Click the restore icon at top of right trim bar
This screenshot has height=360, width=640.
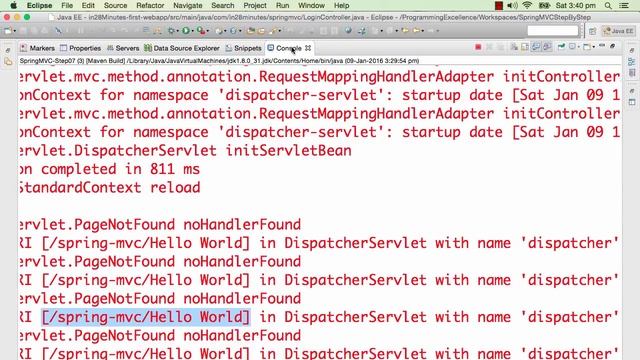coord(632,51)
